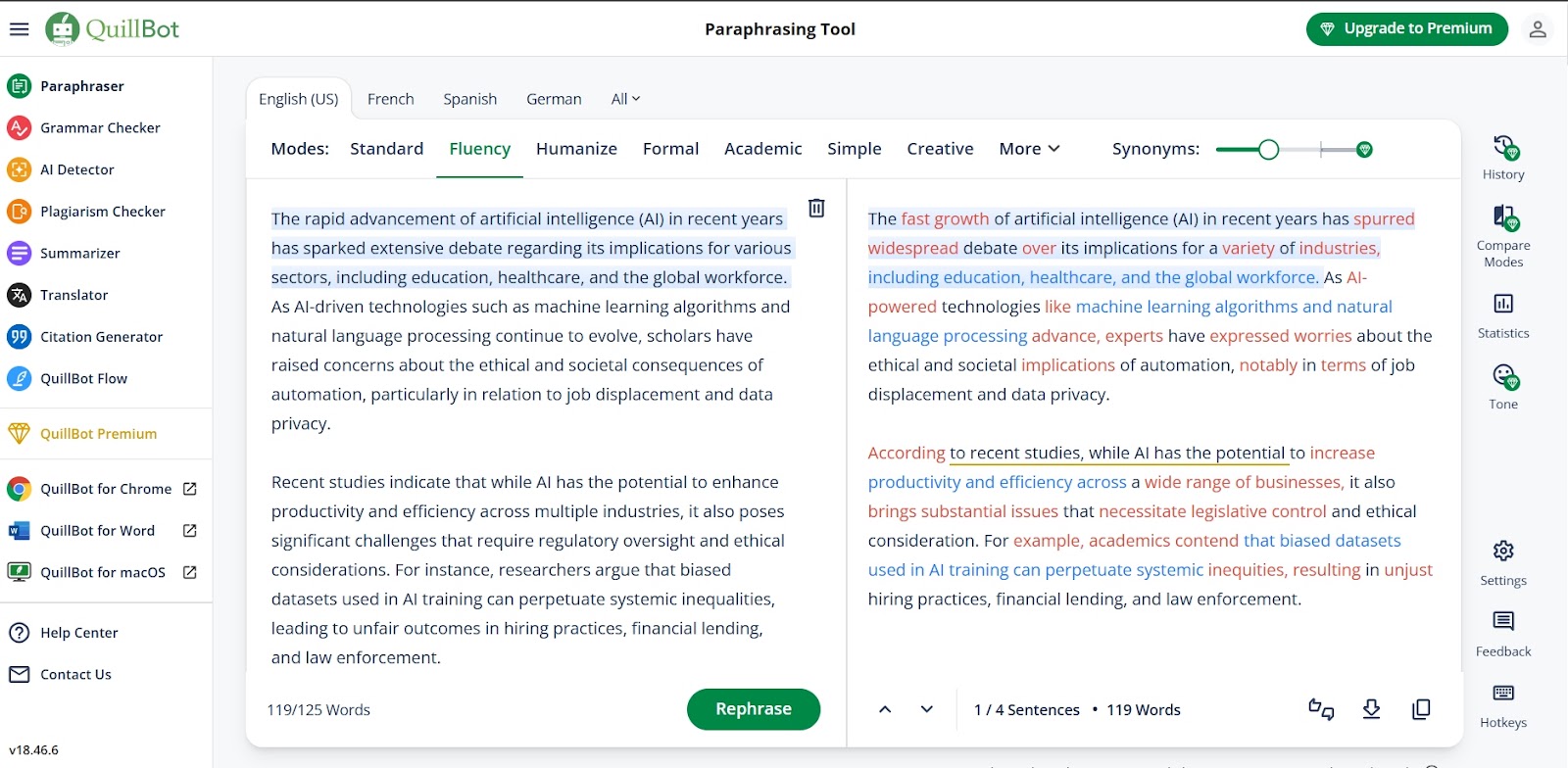Click the '119/125 Words' counter
Screen dimensions: 1568x768
click(x=318, y=710)
